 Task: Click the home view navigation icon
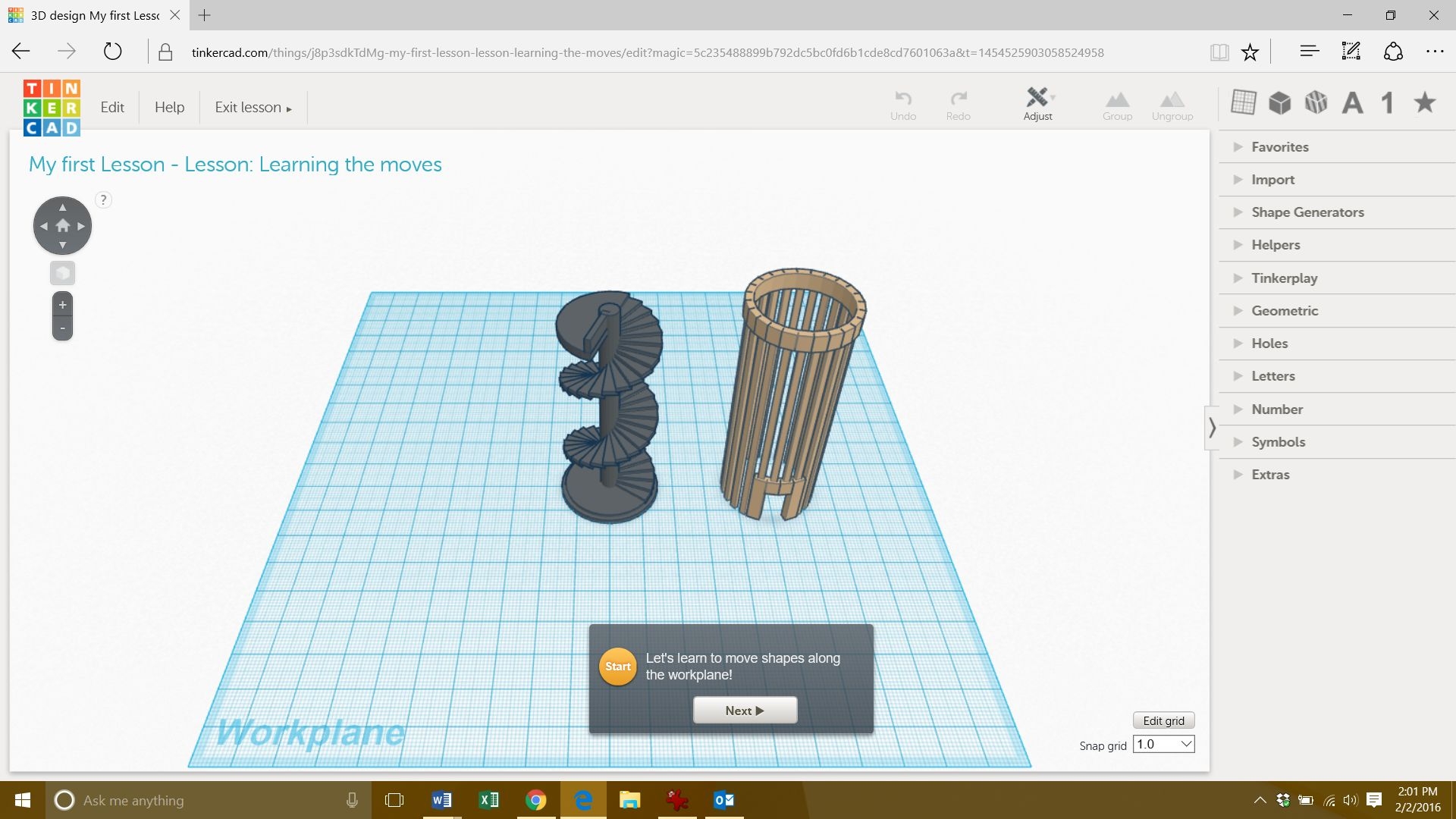(62, 225)
